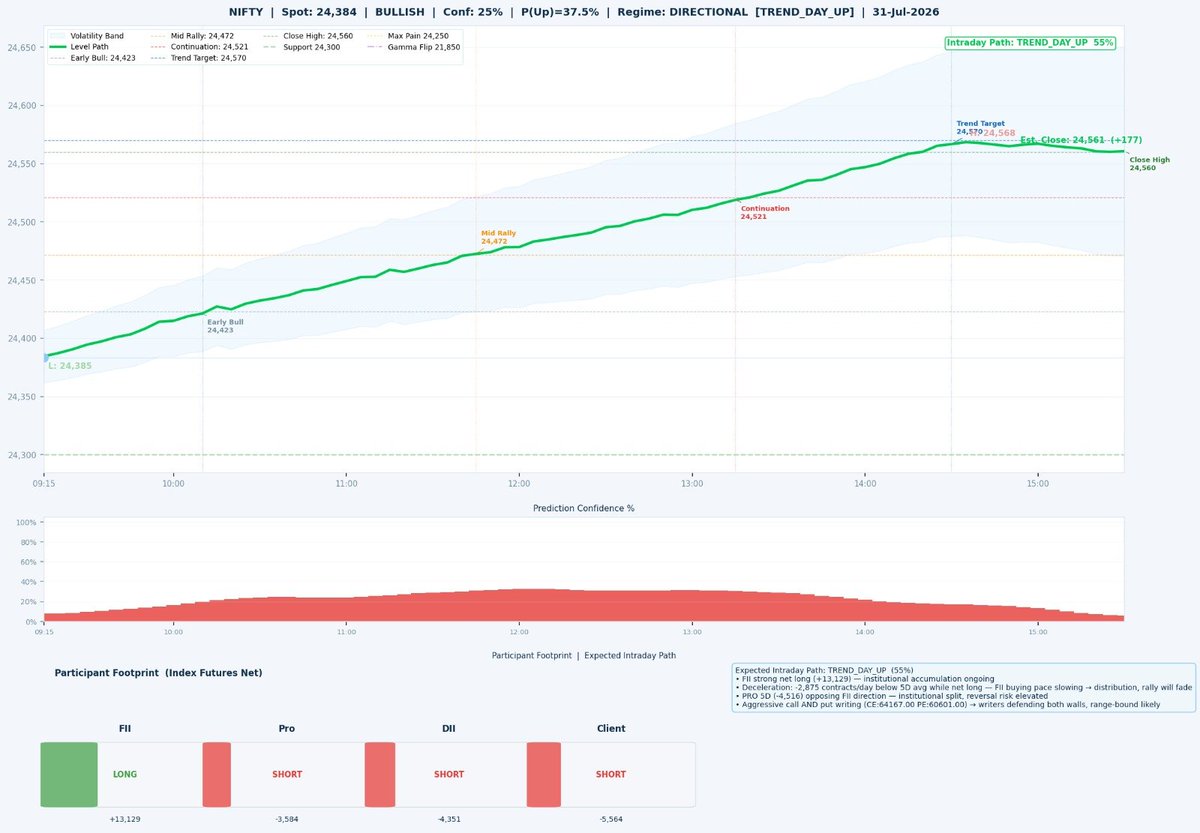Click the green FII position bar
Image resolution: width=1200 pixels, height=833 pixels.
point(69,774)
